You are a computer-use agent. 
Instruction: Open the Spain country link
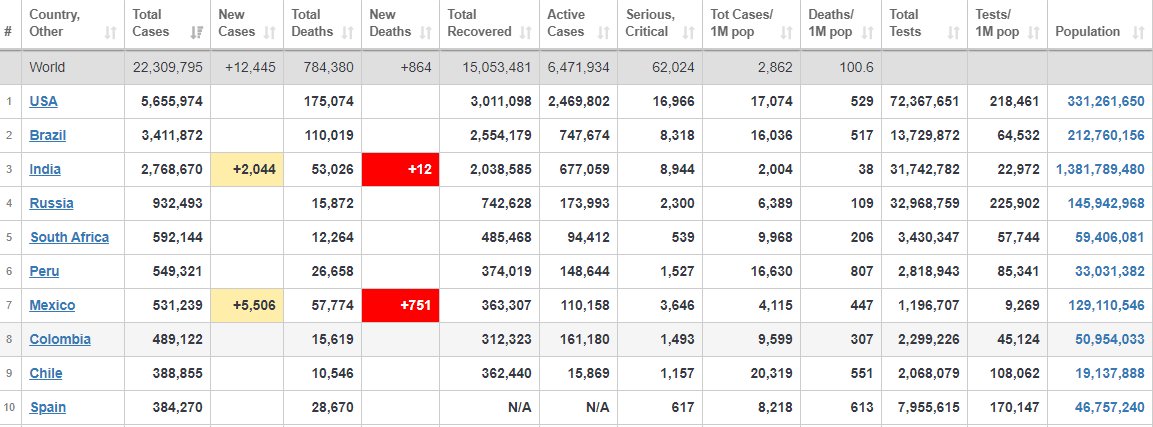(48, 407)
